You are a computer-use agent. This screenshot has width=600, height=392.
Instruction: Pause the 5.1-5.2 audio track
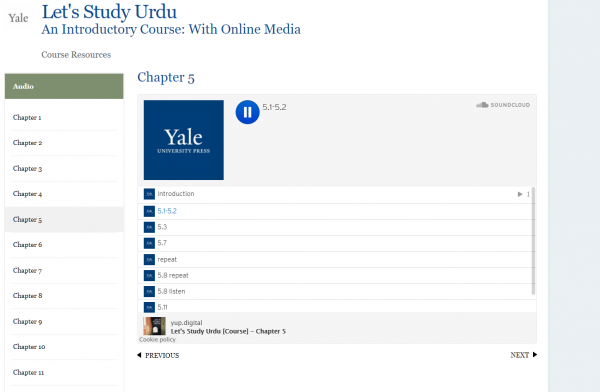tap(247, 112)
